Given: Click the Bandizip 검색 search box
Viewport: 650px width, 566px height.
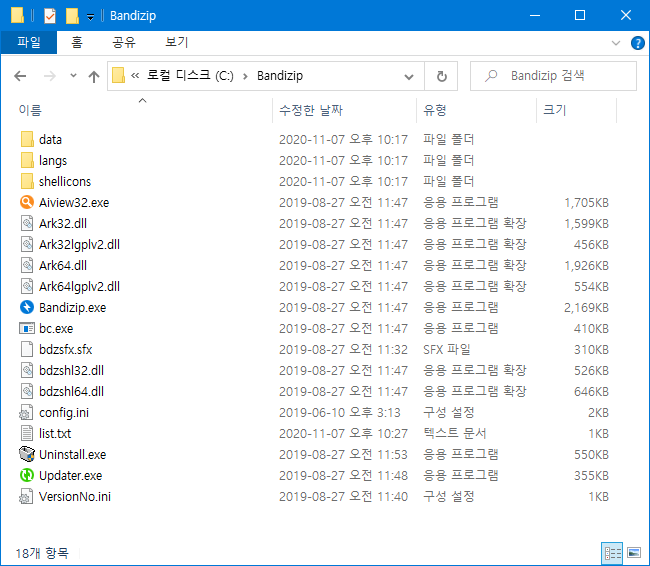Looking at the screenshot, I should pos(553,76).
